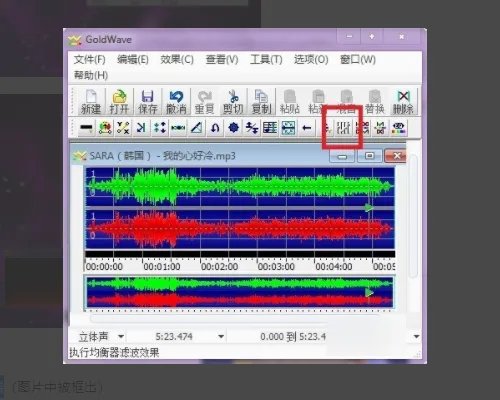Click the Offset opposing-arrows effect icon
Image resolution: width=500 pixels, height=400 pixels.
(252, 128)
